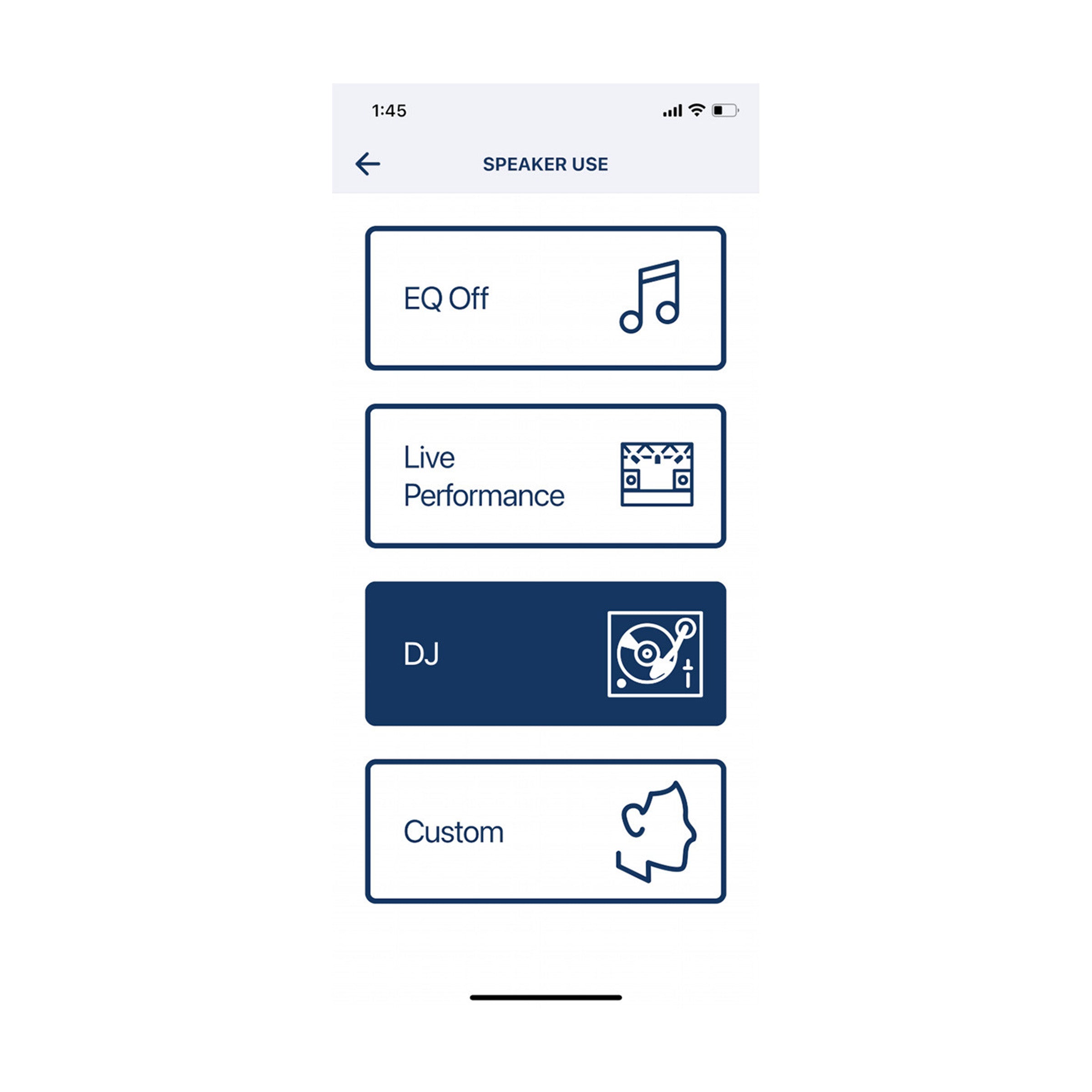
Task: Tap EQ Off card
Action: 545,298
